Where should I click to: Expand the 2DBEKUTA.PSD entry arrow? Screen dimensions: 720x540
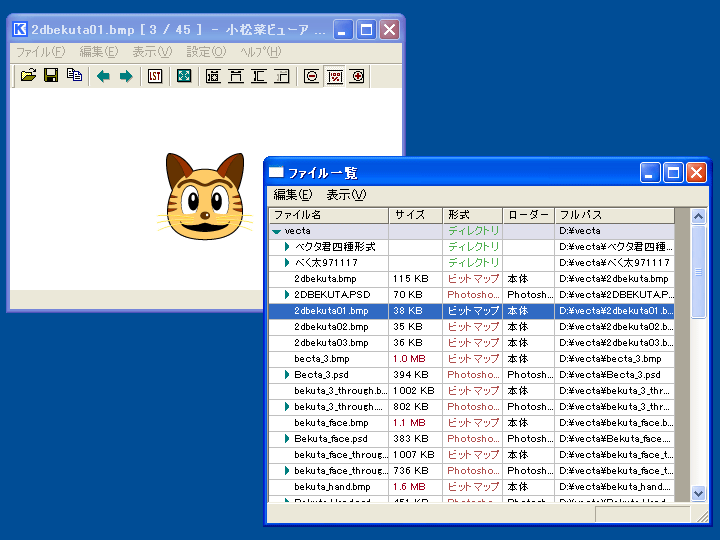287,295
